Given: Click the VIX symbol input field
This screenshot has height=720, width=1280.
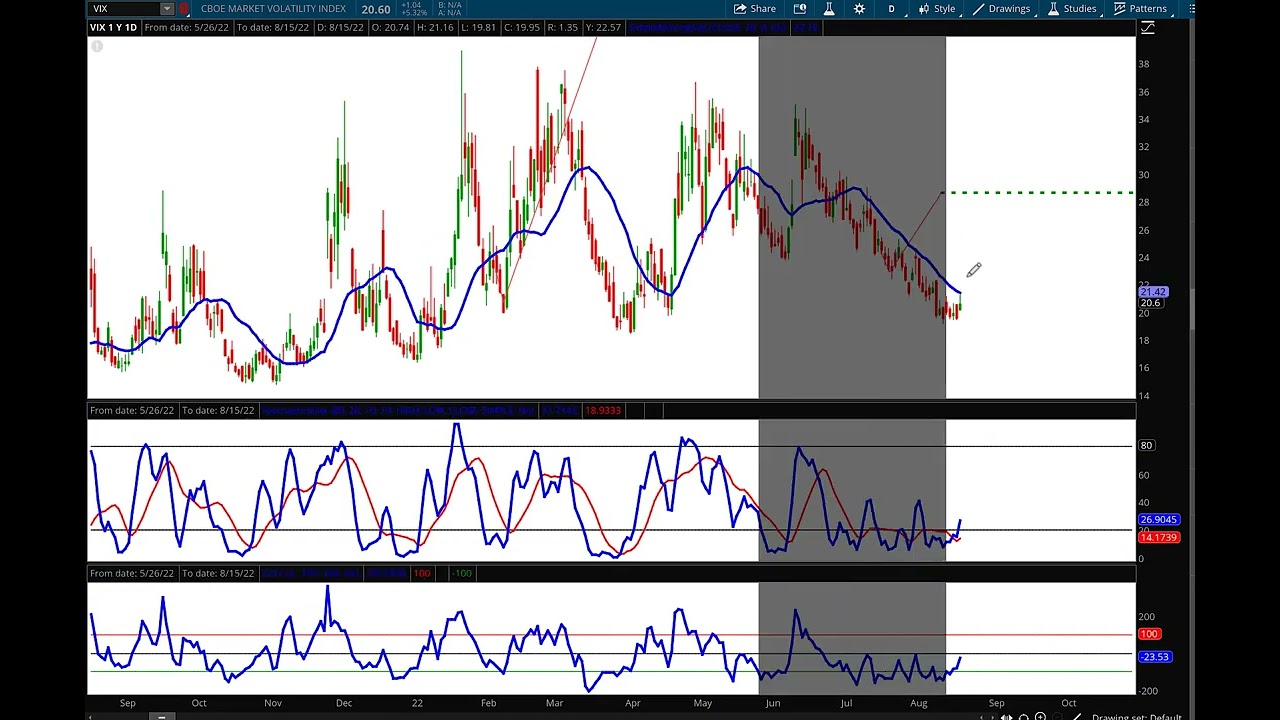Looking at the screenshot, I should coord(124,9).
